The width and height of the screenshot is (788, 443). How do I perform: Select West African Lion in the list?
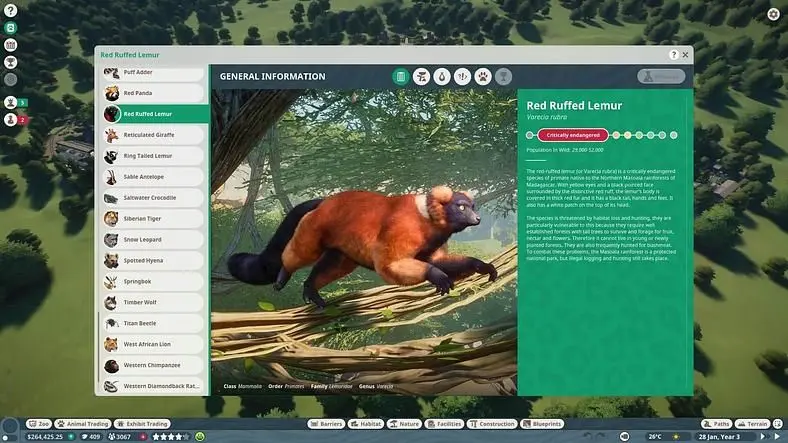153,344
